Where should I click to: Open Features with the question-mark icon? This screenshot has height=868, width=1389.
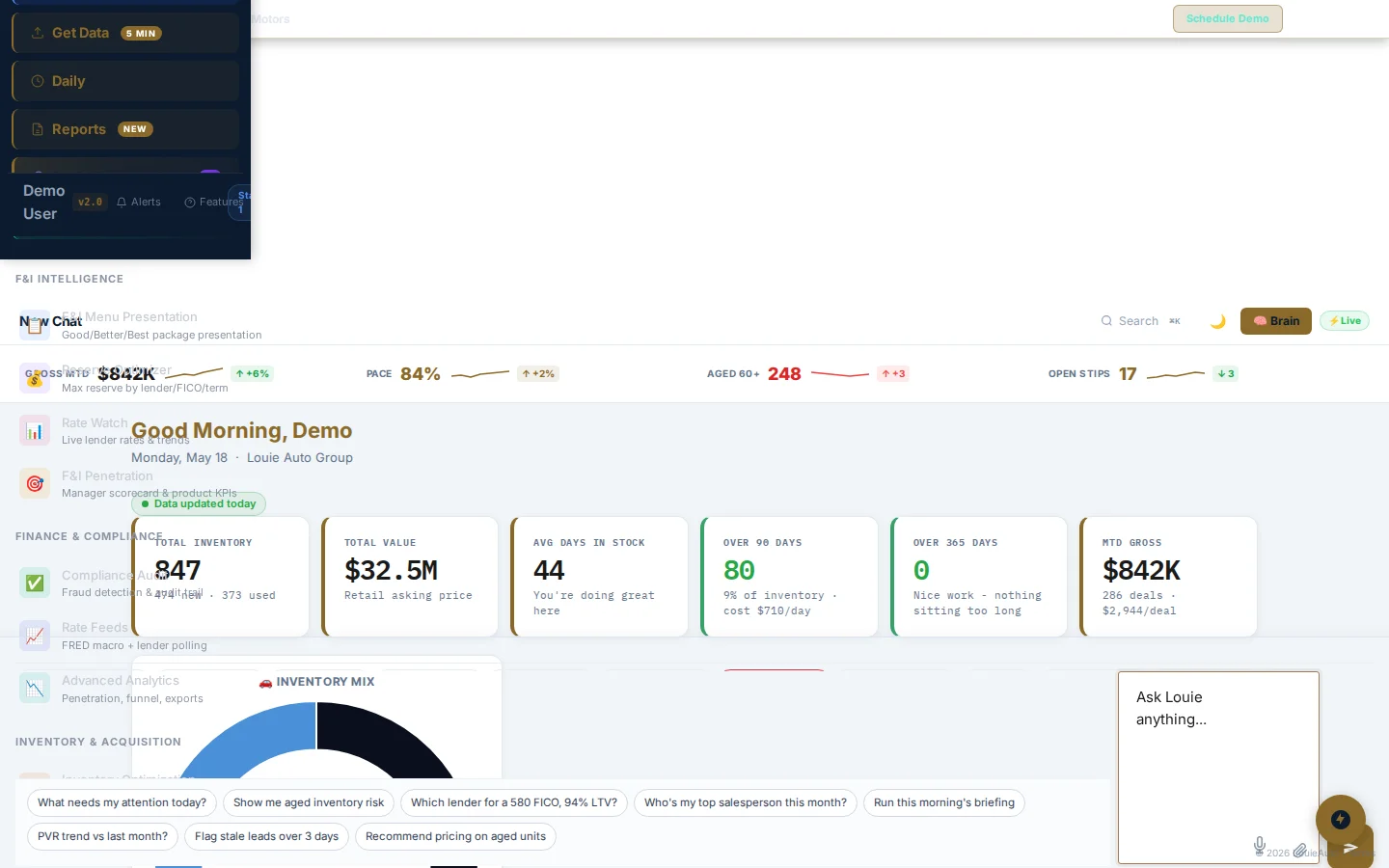coord(213,202)
